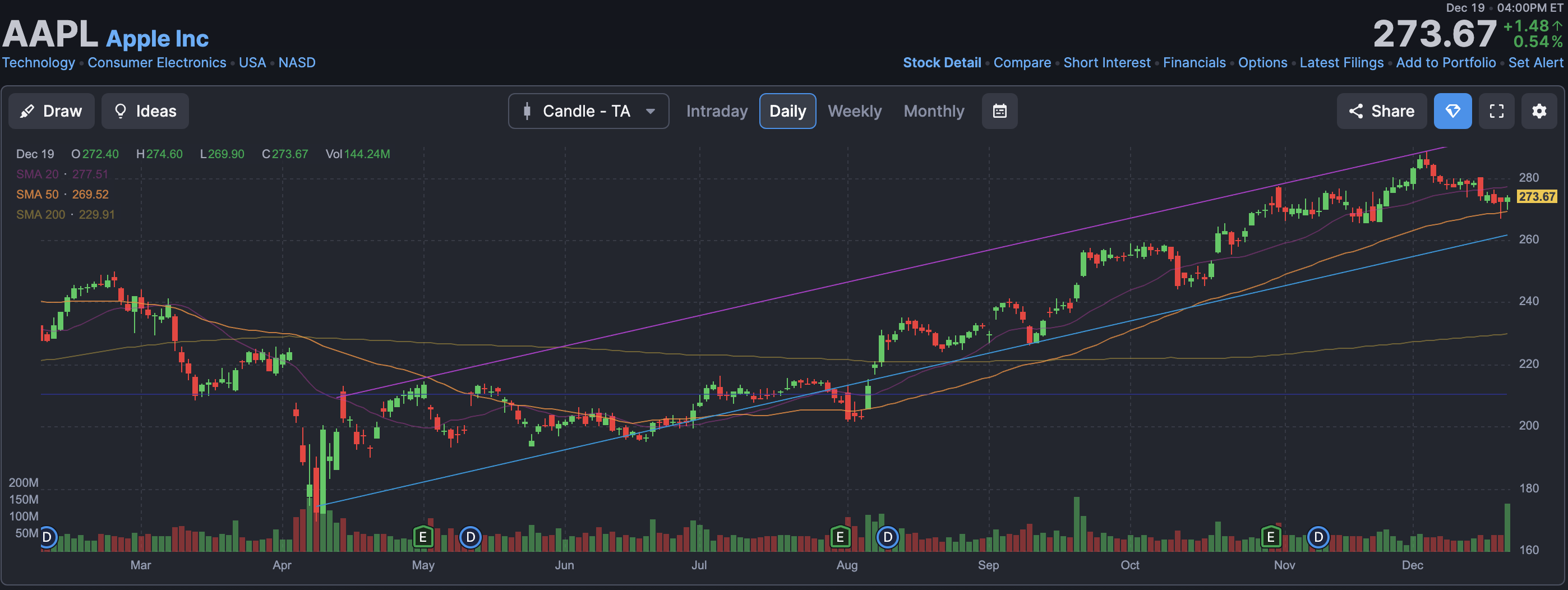
Task: Click the Apple Inc company name
Action: (157, 38)
